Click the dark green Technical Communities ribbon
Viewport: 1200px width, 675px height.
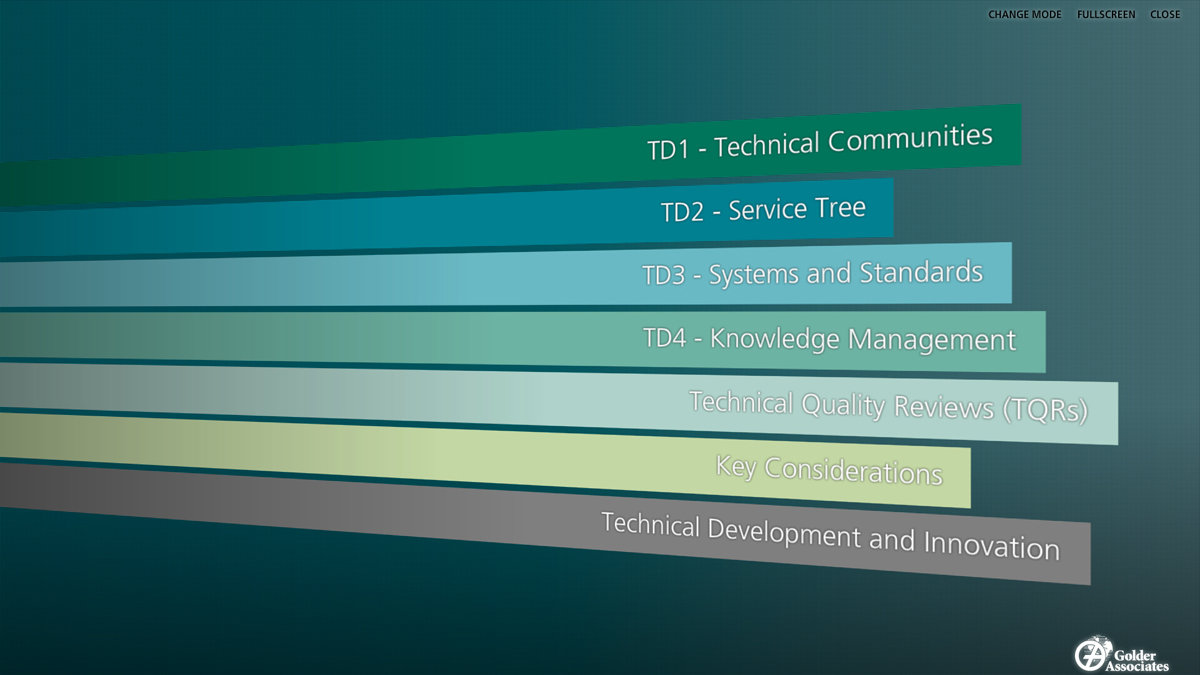[x=400, y=170]
